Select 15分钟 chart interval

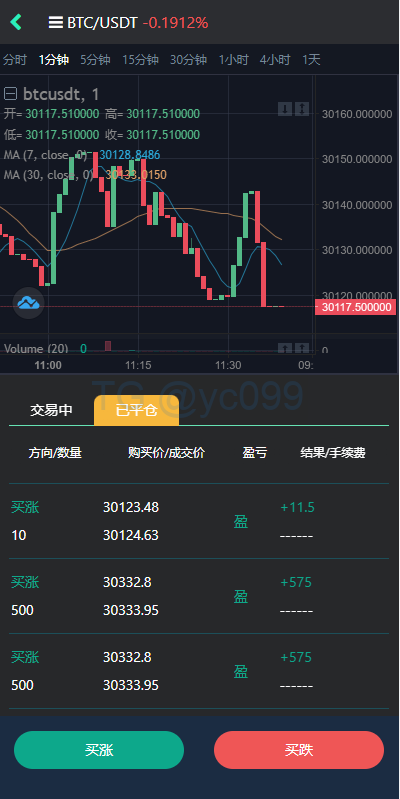(140, 60)
